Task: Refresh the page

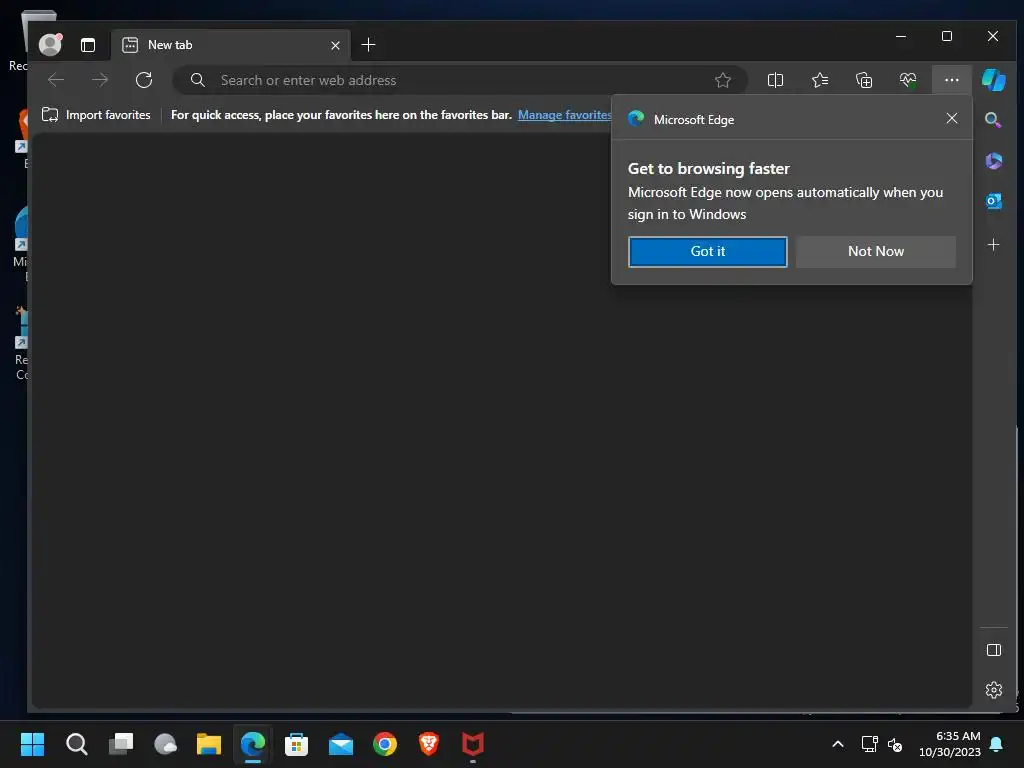Action: tap(144, 80)
